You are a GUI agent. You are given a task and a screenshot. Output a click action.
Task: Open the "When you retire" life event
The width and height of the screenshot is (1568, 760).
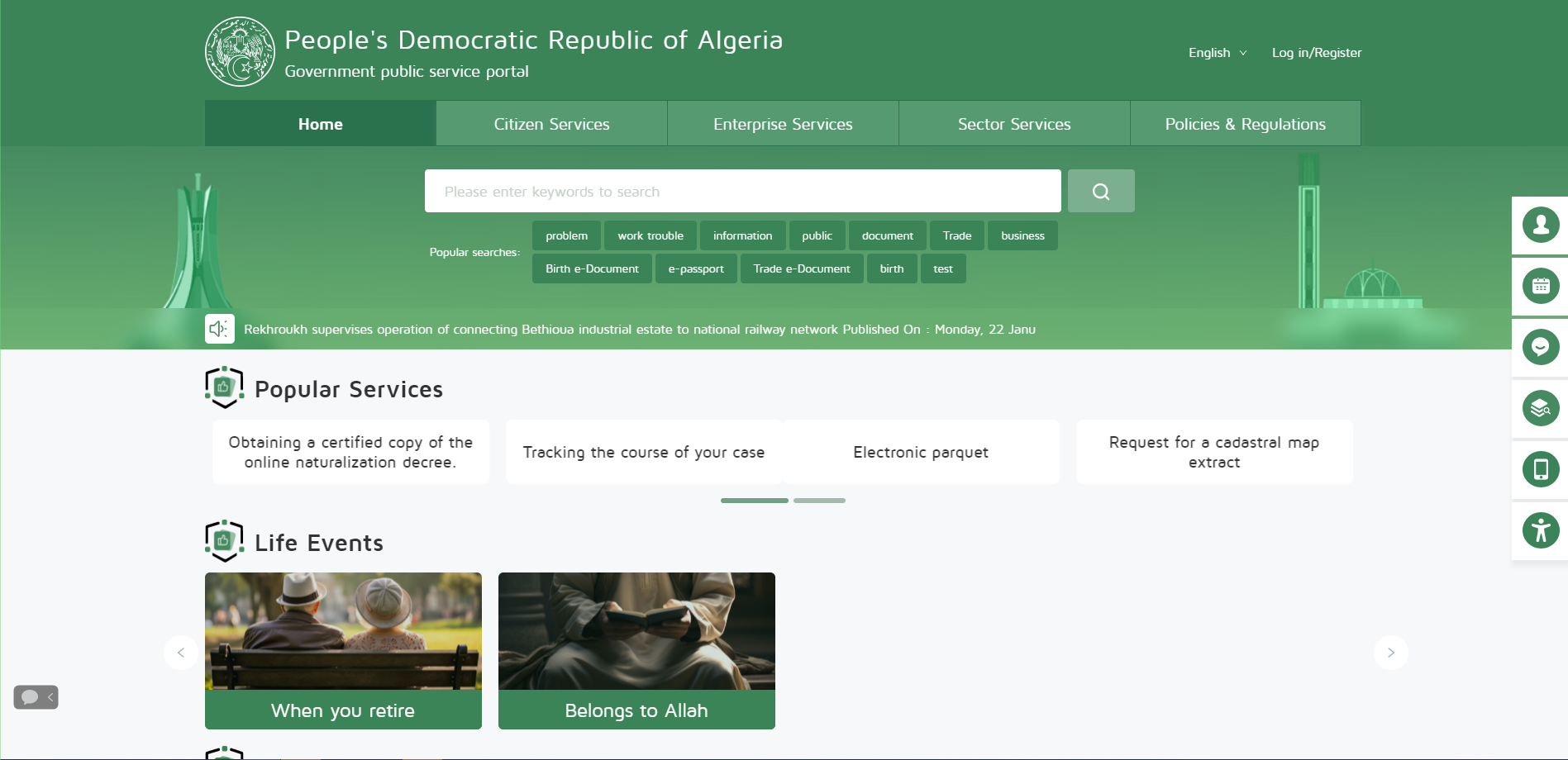click(x=343, y=650)
